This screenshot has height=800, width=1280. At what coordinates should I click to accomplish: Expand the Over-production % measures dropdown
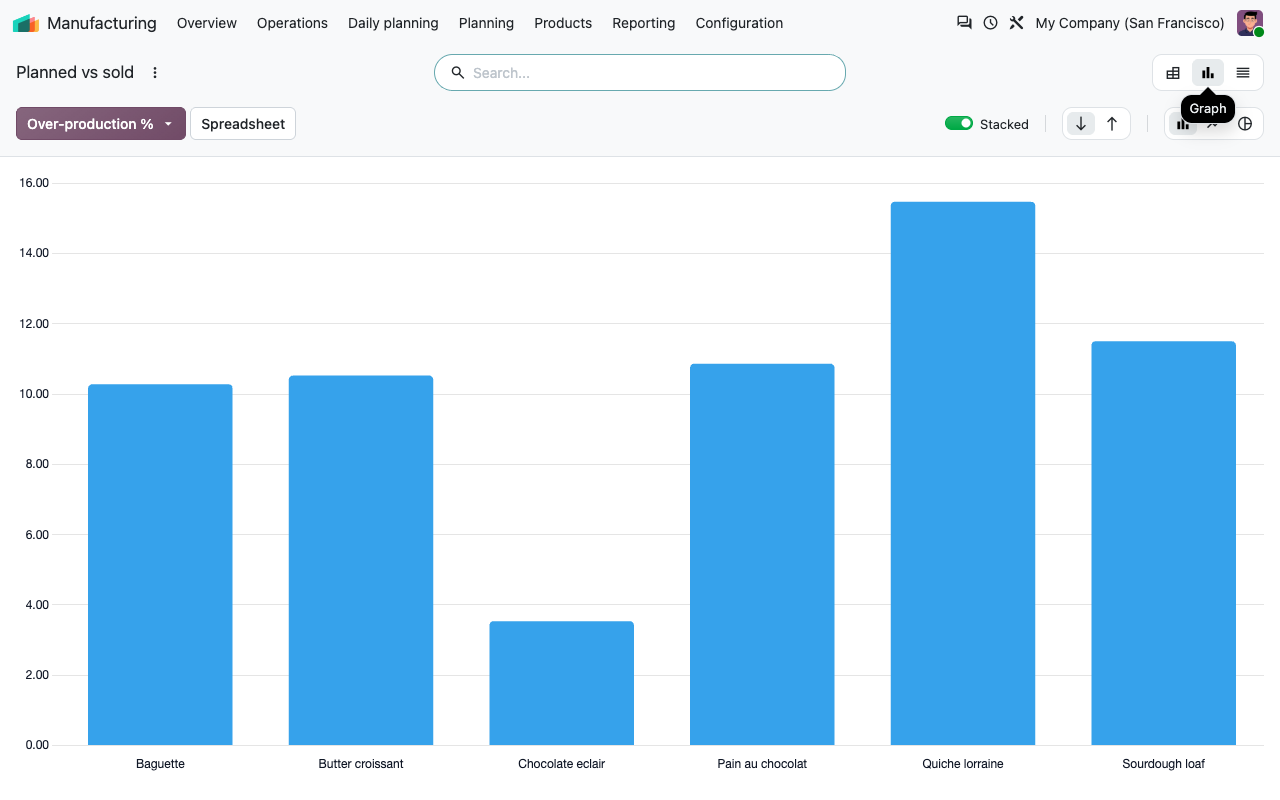point(101,124)
